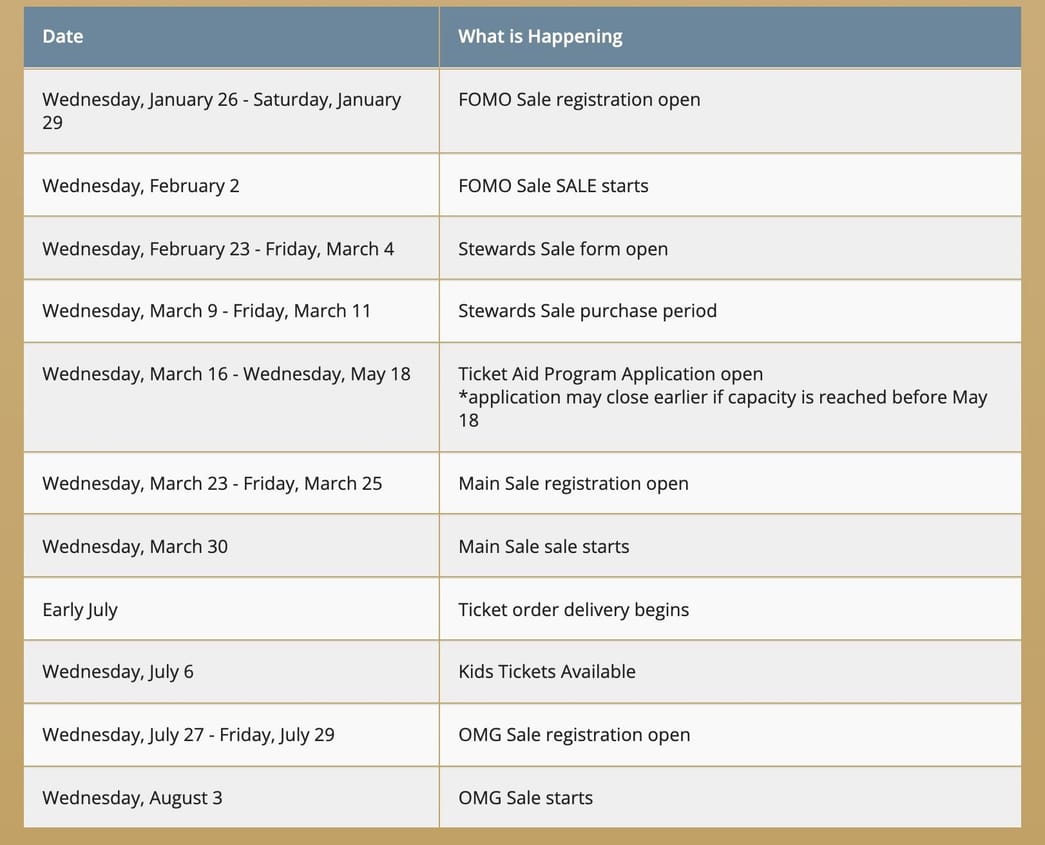Select the Kids Tickets Available cell

click(547, 672)
